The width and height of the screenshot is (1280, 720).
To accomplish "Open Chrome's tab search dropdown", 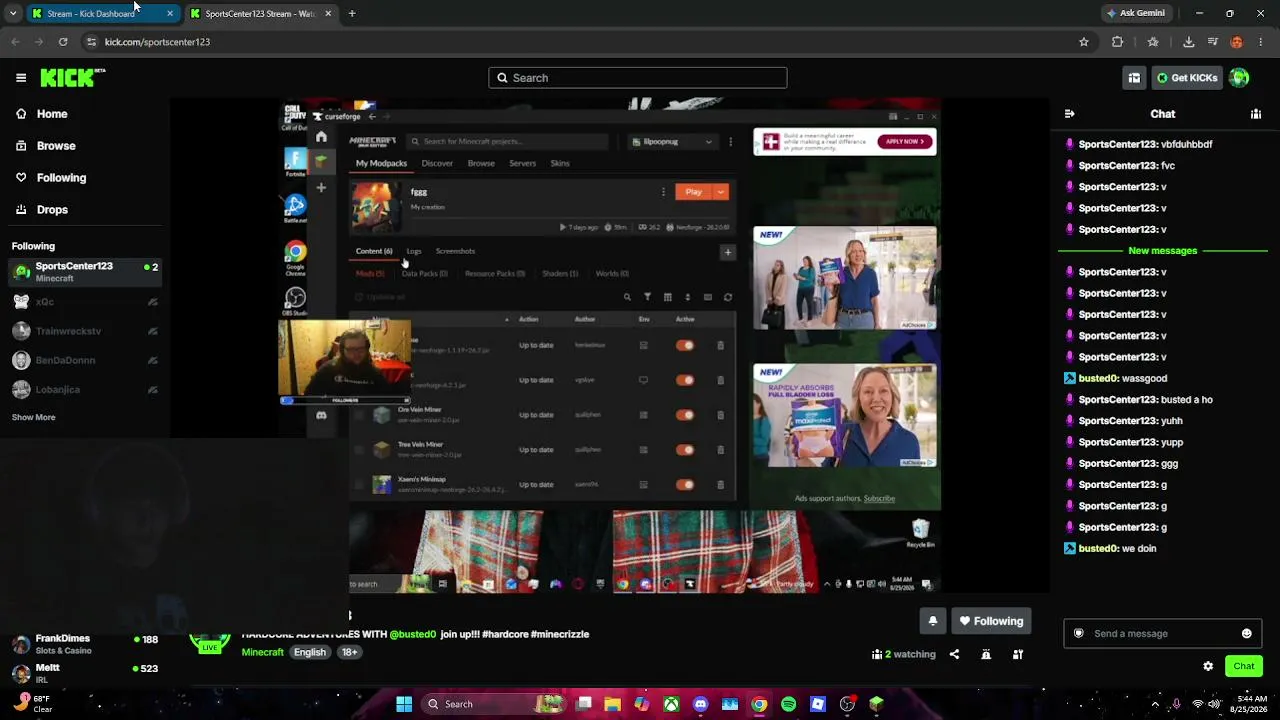I will pyautogui.click(x=13, y=13).
